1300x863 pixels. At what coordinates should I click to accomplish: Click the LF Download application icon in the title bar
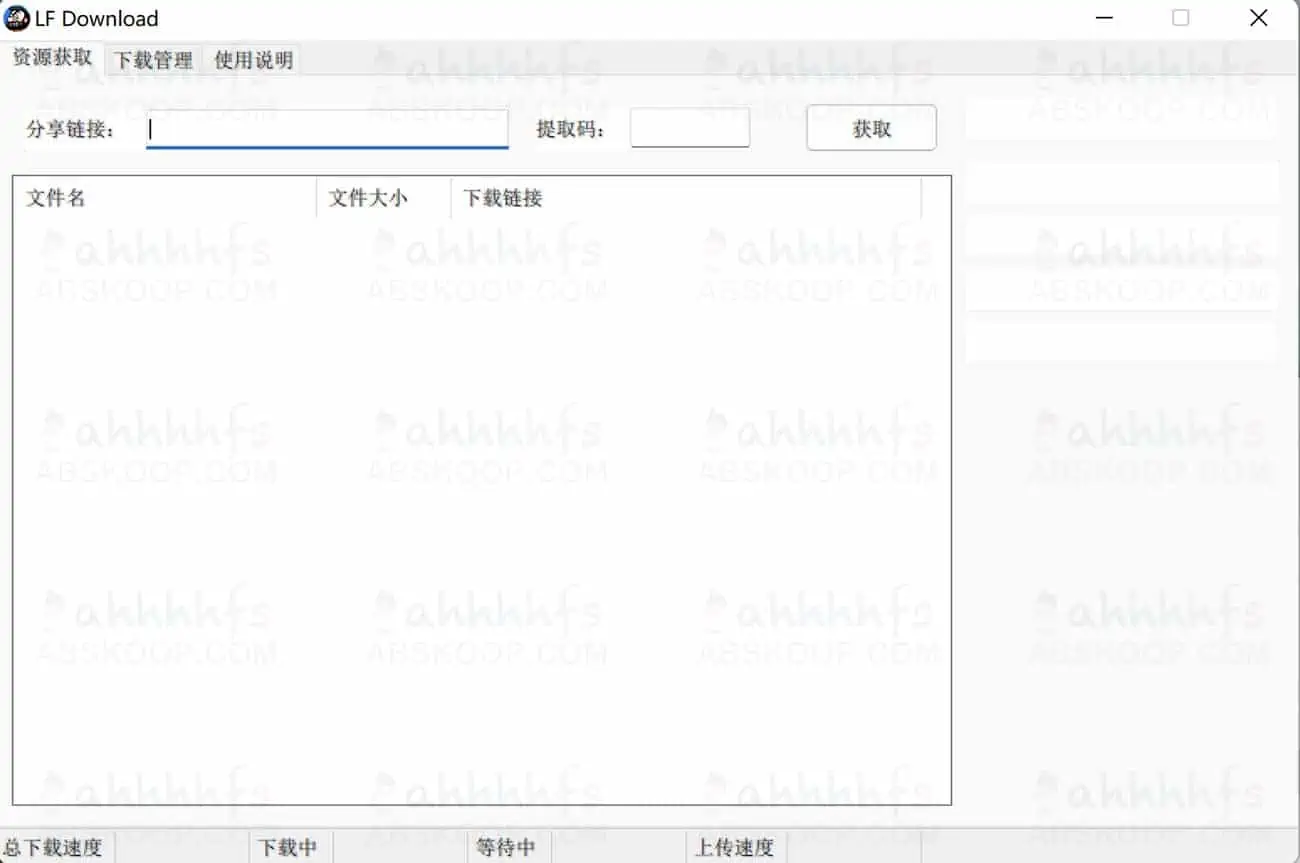coord(17,18)
